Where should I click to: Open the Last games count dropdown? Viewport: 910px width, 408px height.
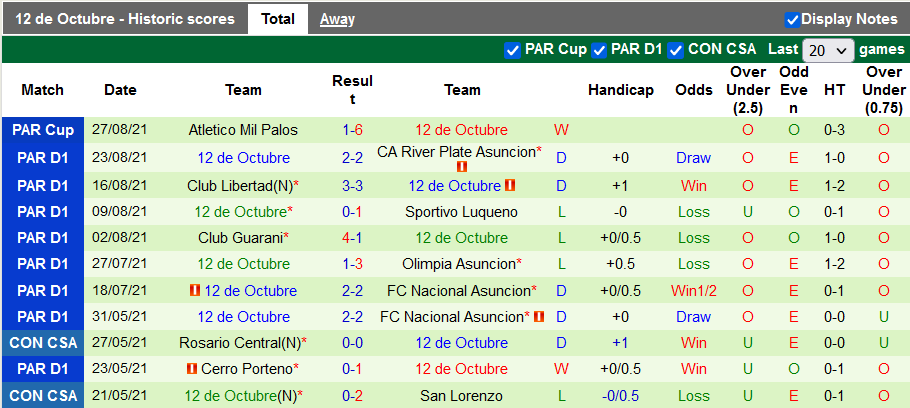(828, 49)
